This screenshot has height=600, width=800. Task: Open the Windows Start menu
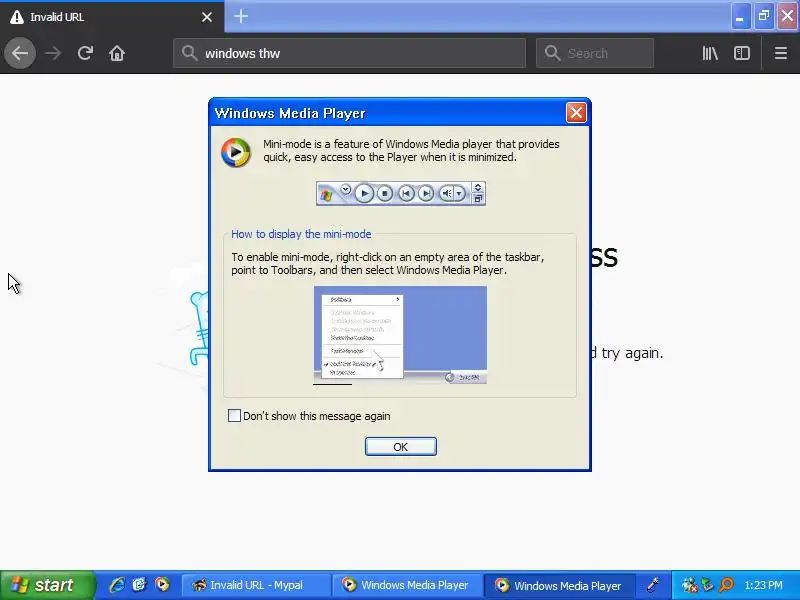(47, 585)
